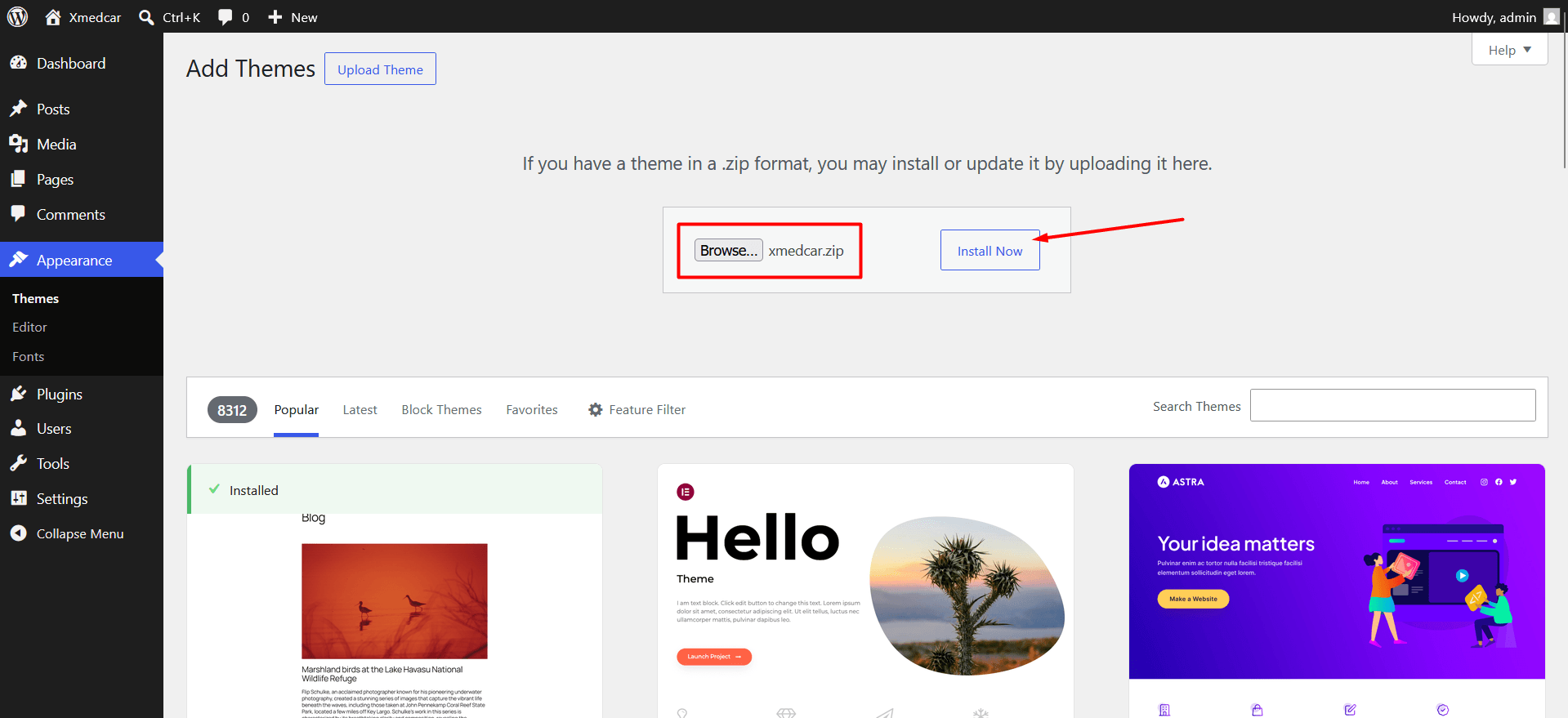Click the WordPress logo icon

[17, 16]
